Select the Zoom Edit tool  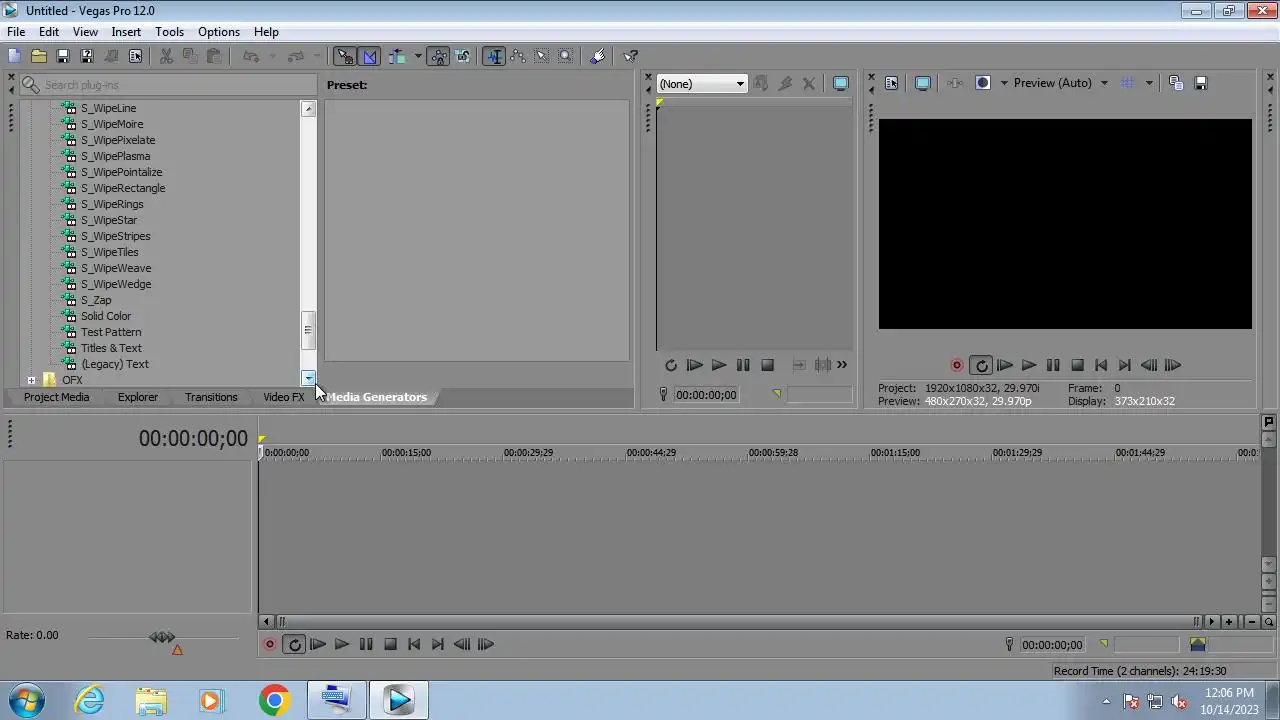coord(566,56)
